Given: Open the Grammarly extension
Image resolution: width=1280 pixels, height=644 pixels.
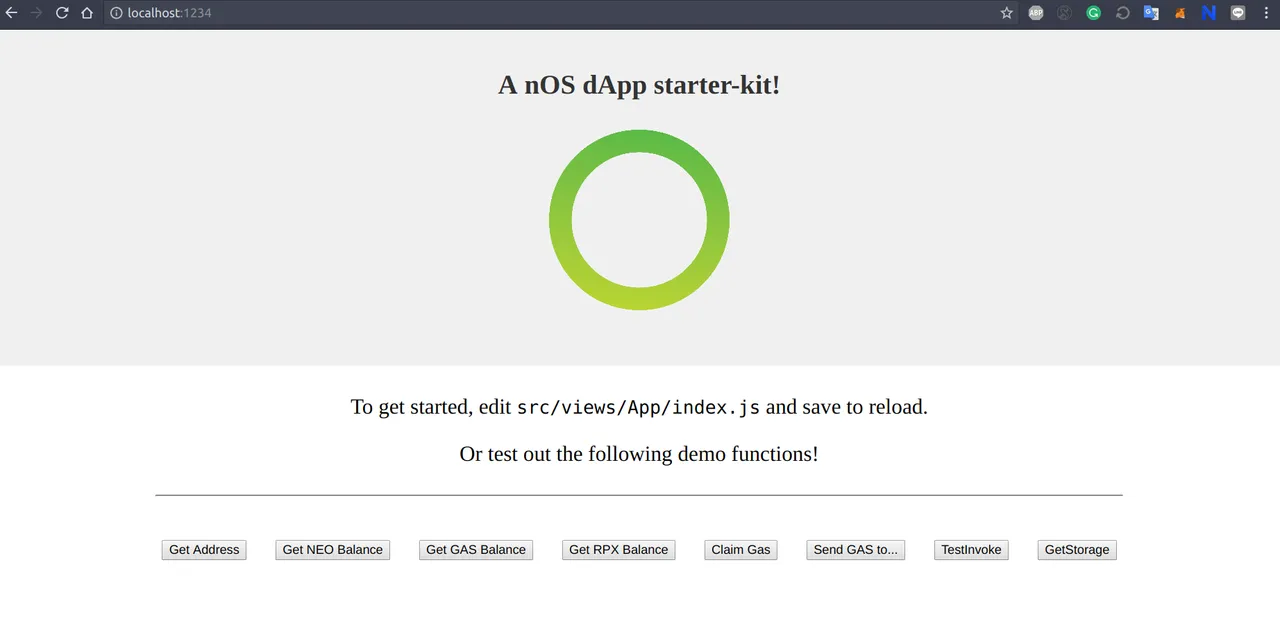Looking at the screenshot, I should (1094, 13).
